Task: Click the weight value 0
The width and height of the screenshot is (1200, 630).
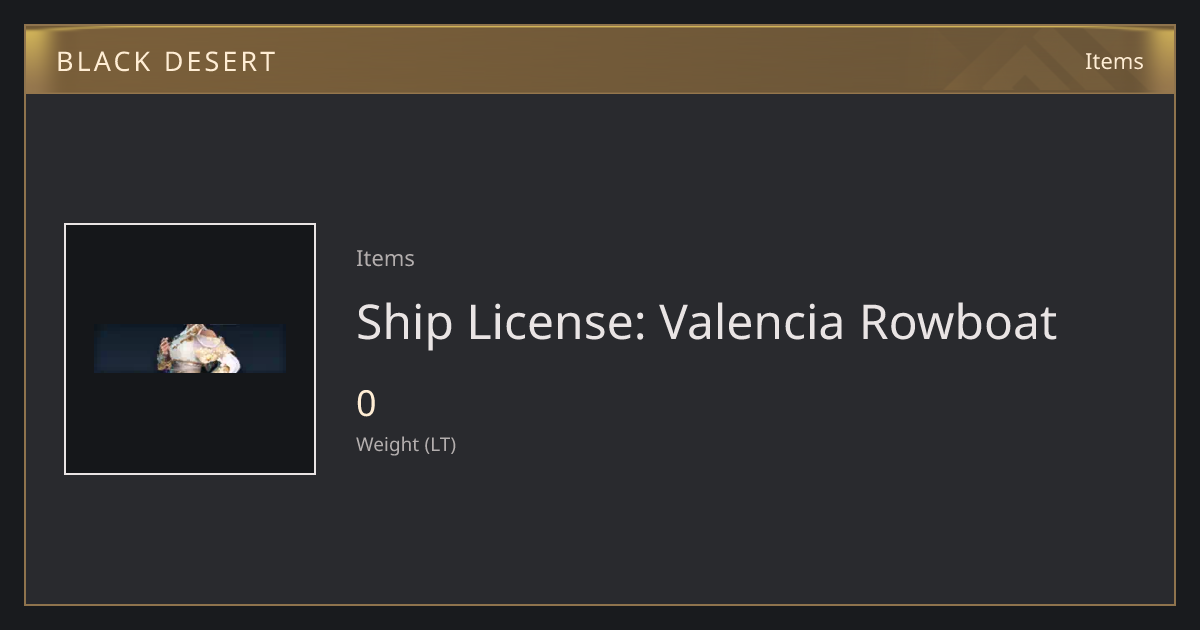Action: point(366,404)
